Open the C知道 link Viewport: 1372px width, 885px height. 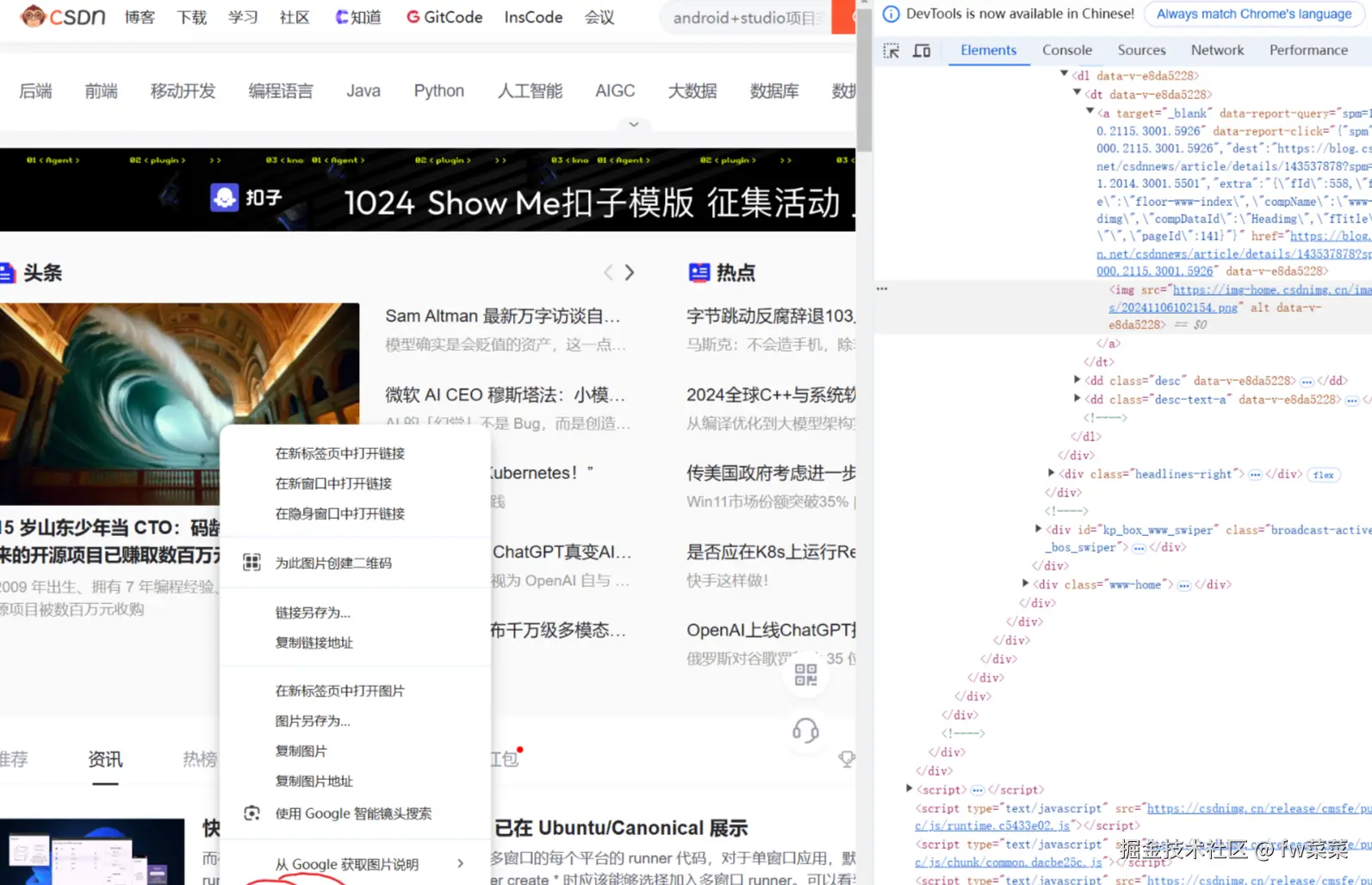point(358,17)
